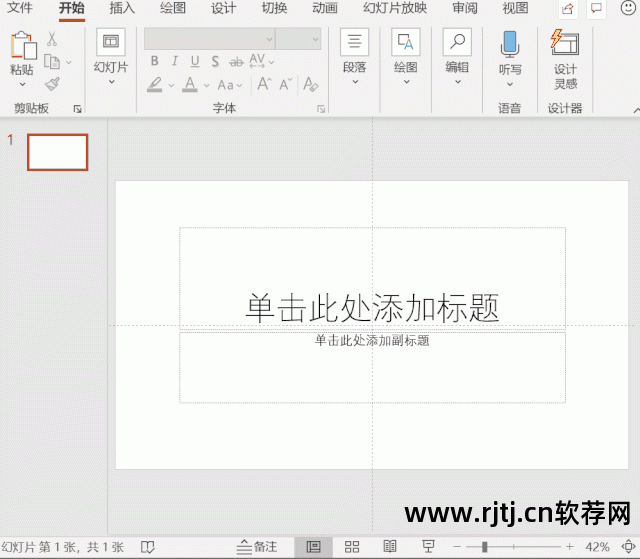Click the Share icon in title area
The width and height of the screenshot is (640, 559).
point(568,9)
